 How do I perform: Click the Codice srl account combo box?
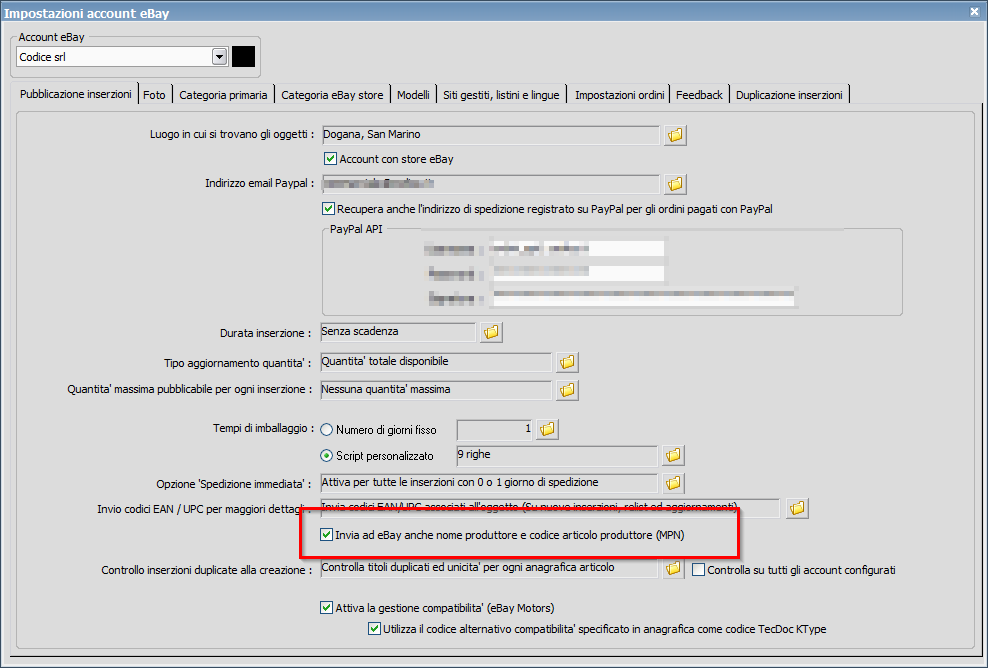pyautogui.click(x=122, y=57)
